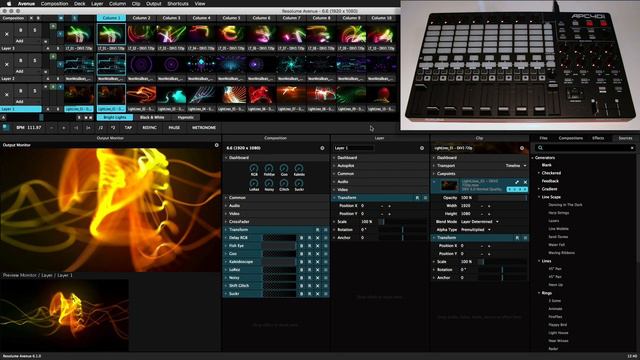Open the Output menu
This screenshot has width=640, height=360.
click(153, 3)
